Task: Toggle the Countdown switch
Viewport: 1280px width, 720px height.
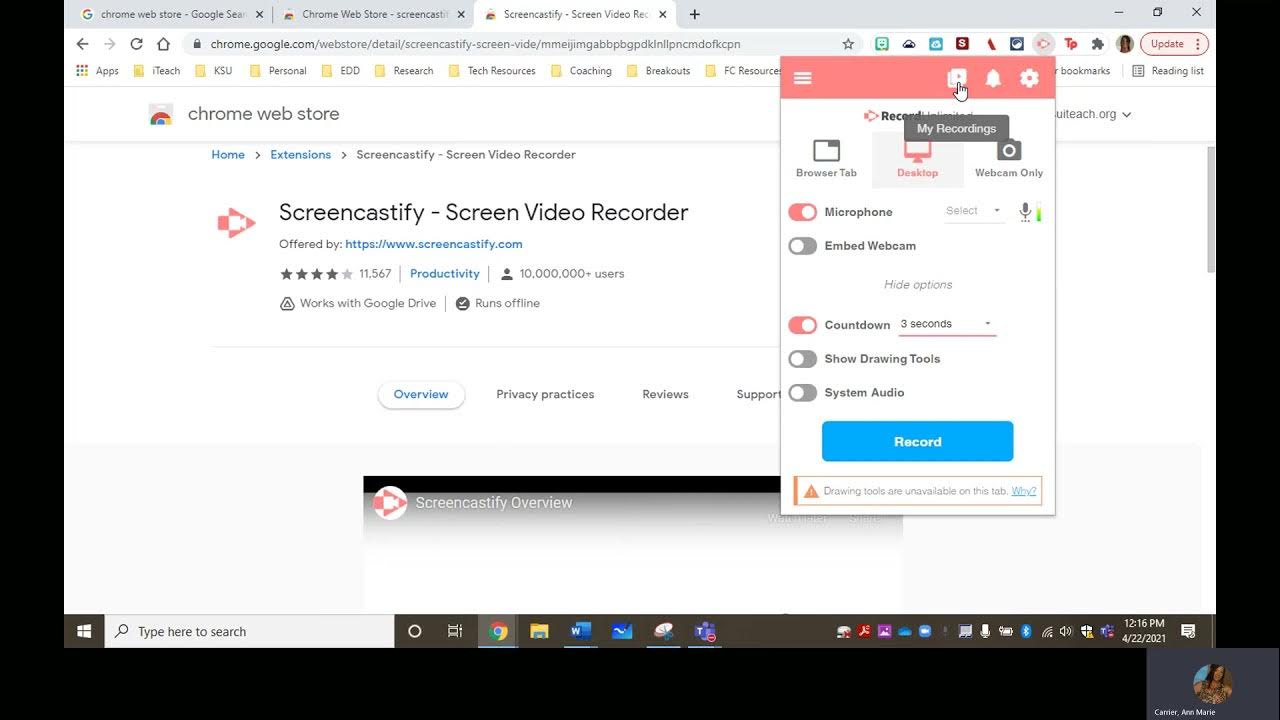Action: tap(802, 325)
